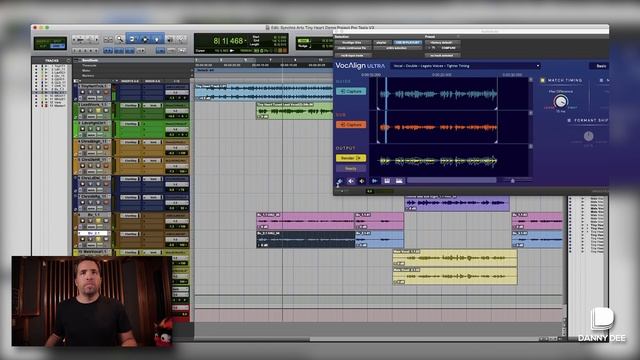Click the first display-mode icon in VocAlign's bottom toolbar
Screen dimensions: 640x360
point(387,181)
